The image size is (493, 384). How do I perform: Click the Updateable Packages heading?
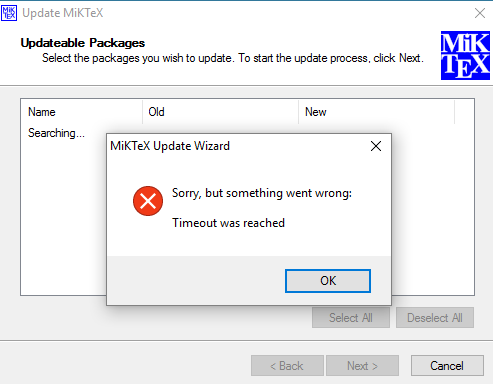83,43
